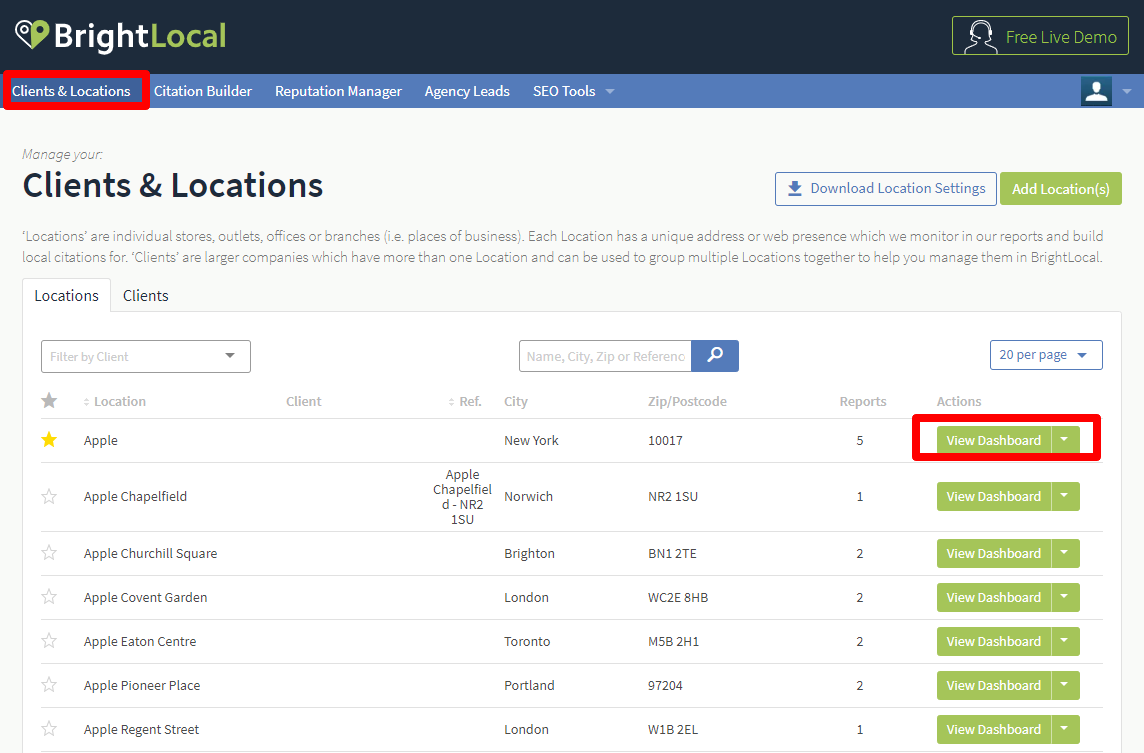
Task: Click the Apple Chapelfield location name
Action: [135, 496]
